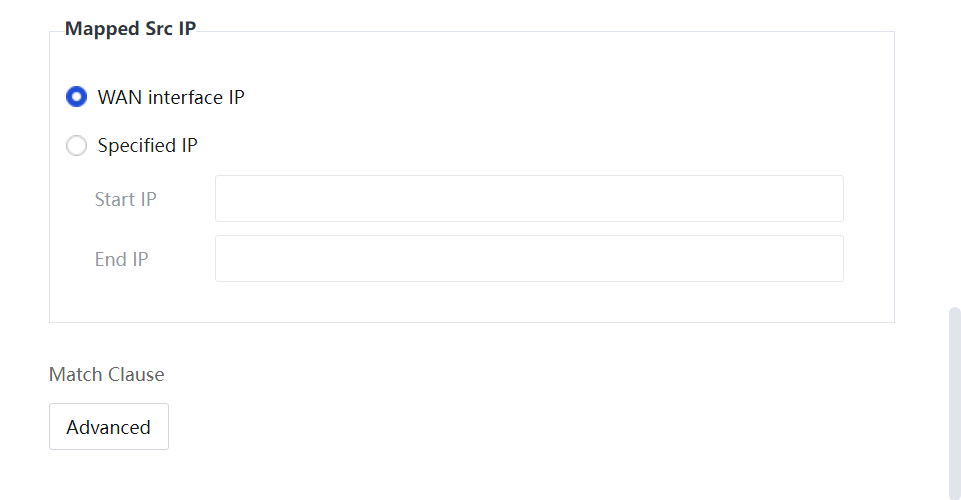
Task: Click the 'Specified IP' label text
Action: [147, 146]
